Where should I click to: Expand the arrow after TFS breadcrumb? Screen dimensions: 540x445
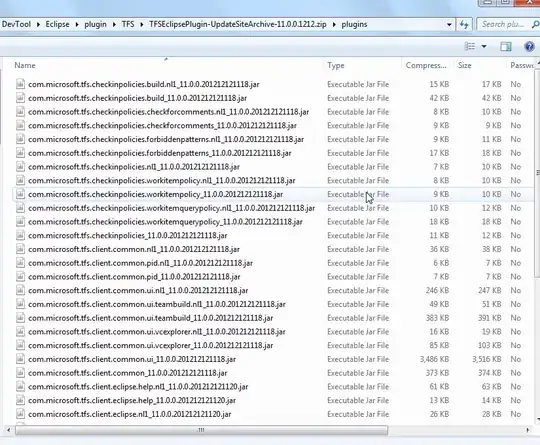pos(142,25)
